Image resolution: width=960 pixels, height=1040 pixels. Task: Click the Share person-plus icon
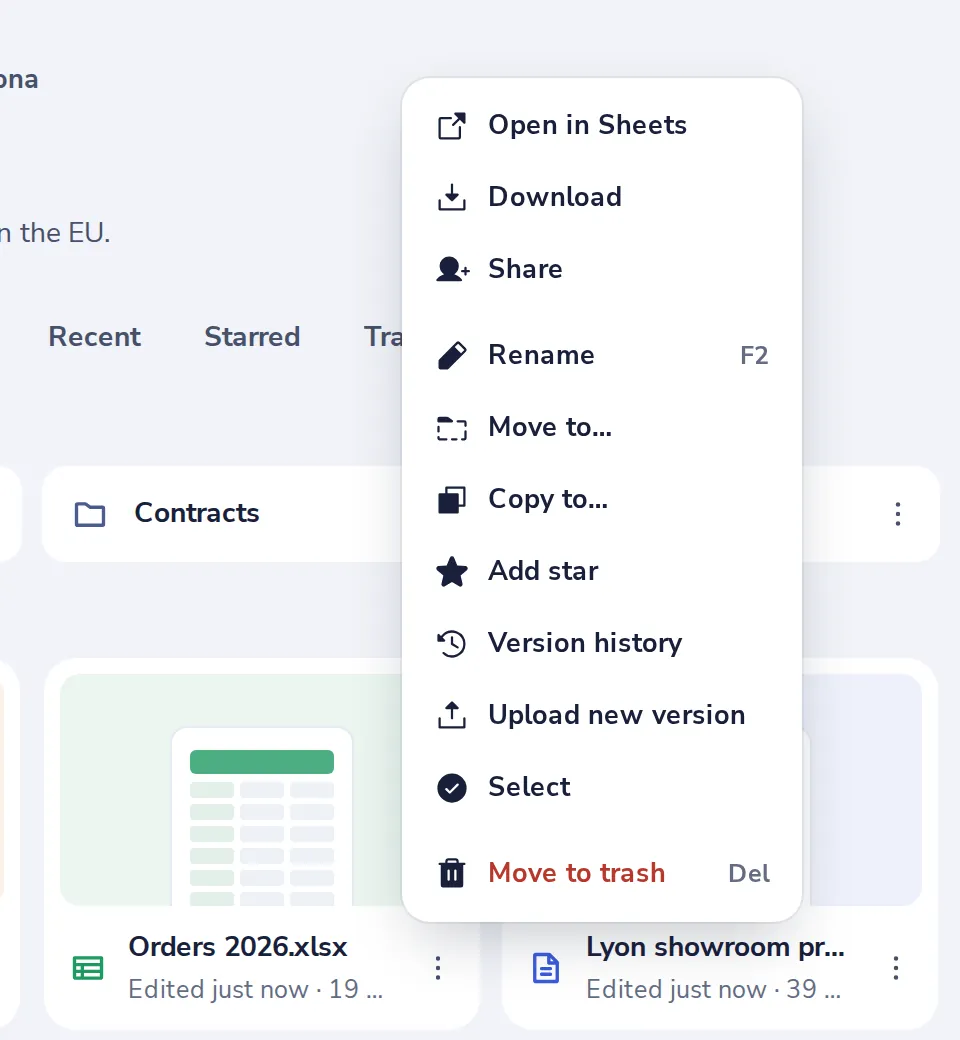point(453,269)
